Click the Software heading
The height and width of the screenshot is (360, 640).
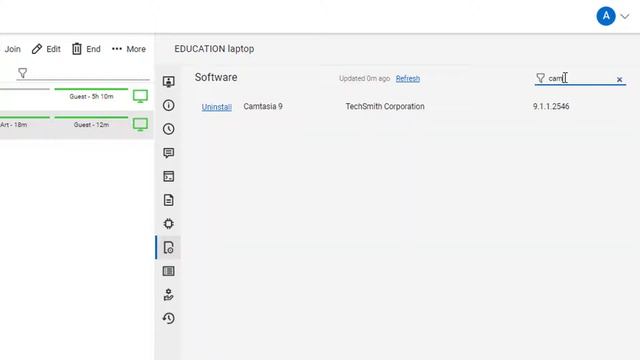pyautogui.click(x=216, y=77)
